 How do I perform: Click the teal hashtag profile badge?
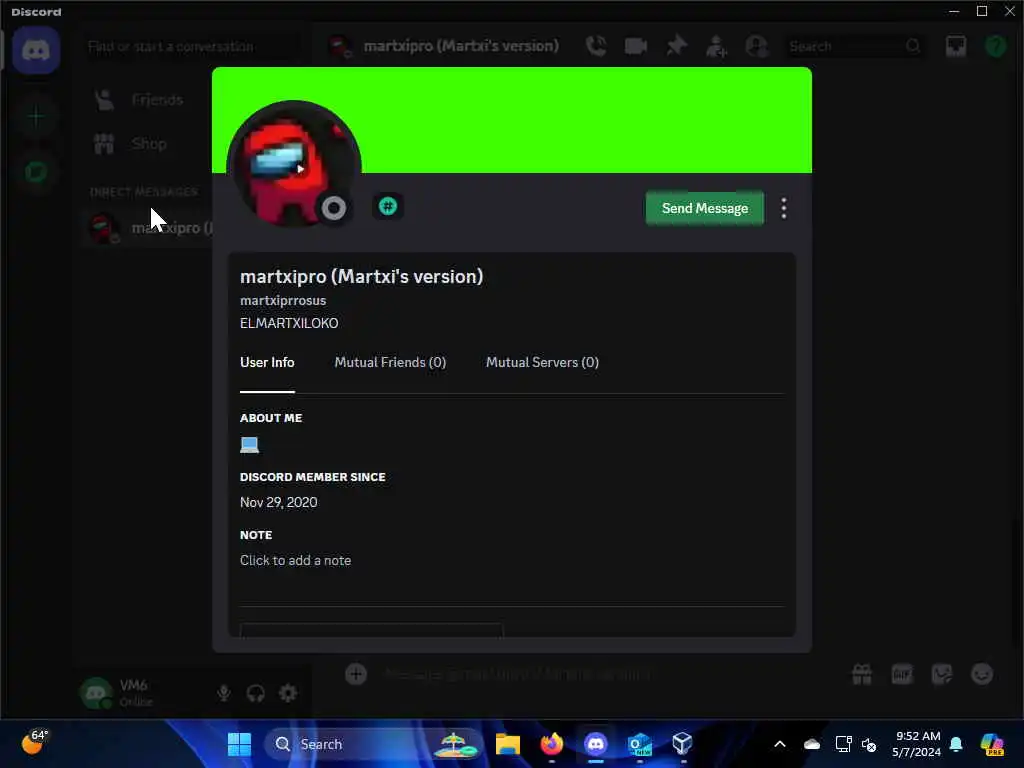point(388,207)
